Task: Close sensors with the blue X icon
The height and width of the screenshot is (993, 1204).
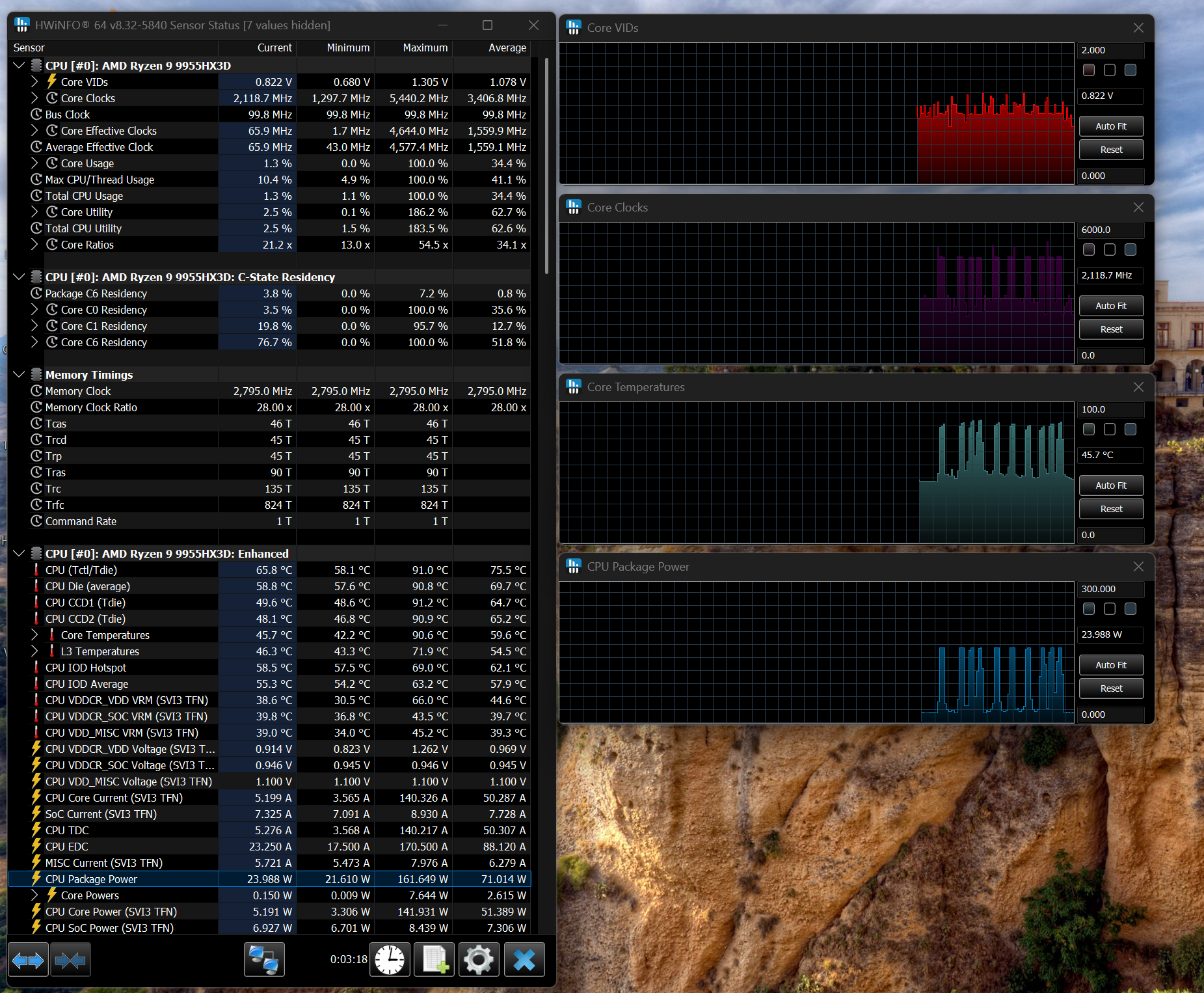Action: click(524, 960)
